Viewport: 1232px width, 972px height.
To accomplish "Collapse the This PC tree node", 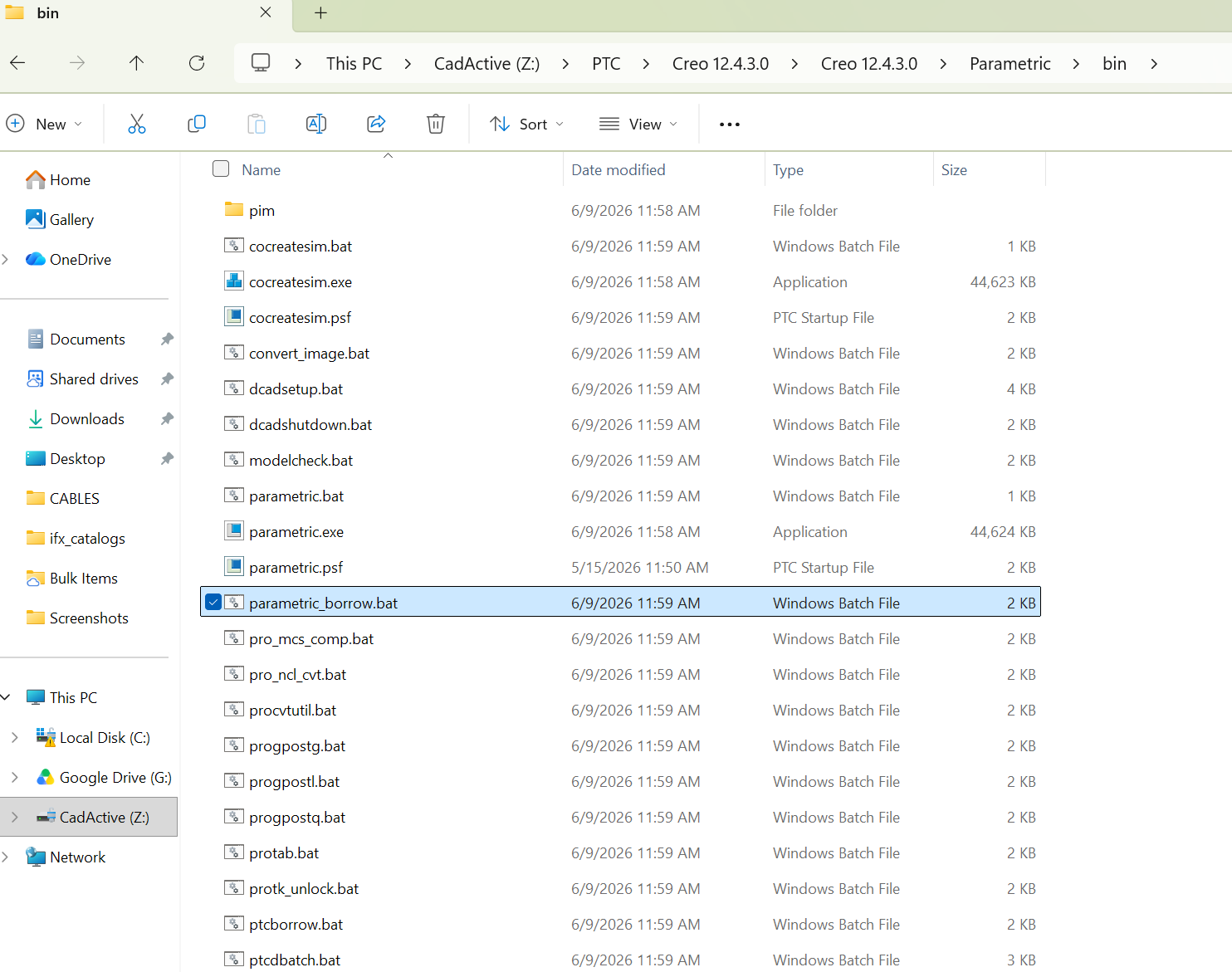I will [x=6, y=697].
